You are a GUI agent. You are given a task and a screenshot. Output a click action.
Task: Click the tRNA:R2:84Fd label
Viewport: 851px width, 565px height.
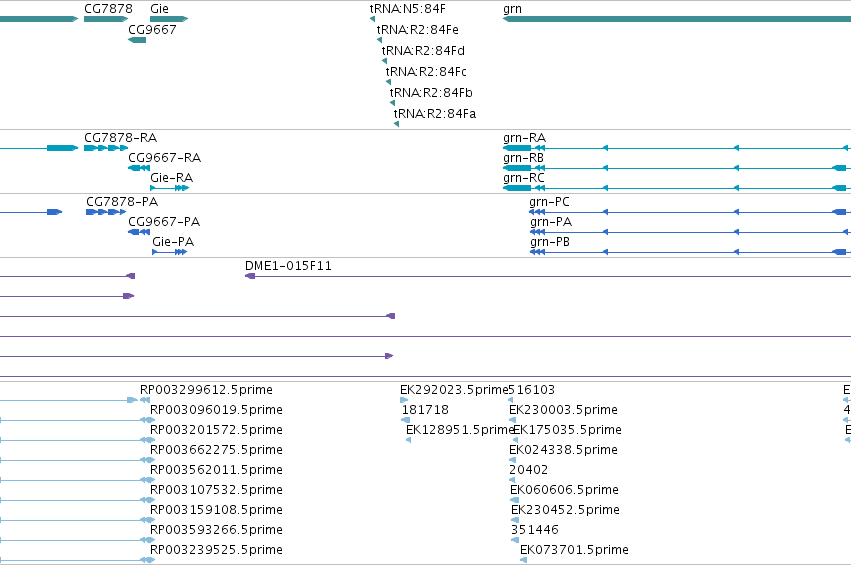[423, 50]
